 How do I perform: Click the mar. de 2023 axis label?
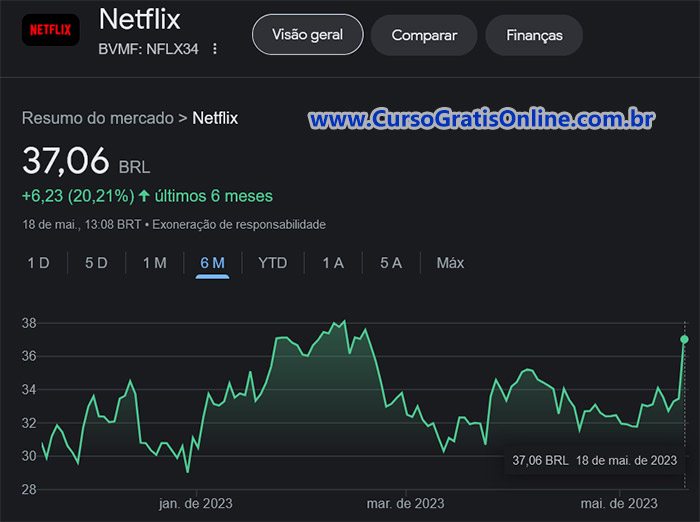click(405, 504)
